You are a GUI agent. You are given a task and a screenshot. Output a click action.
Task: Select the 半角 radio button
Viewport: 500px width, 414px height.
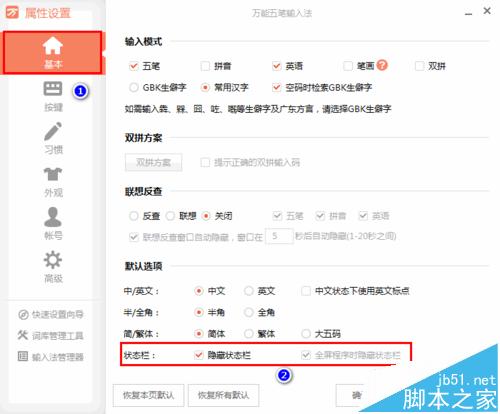pos(199,312)
